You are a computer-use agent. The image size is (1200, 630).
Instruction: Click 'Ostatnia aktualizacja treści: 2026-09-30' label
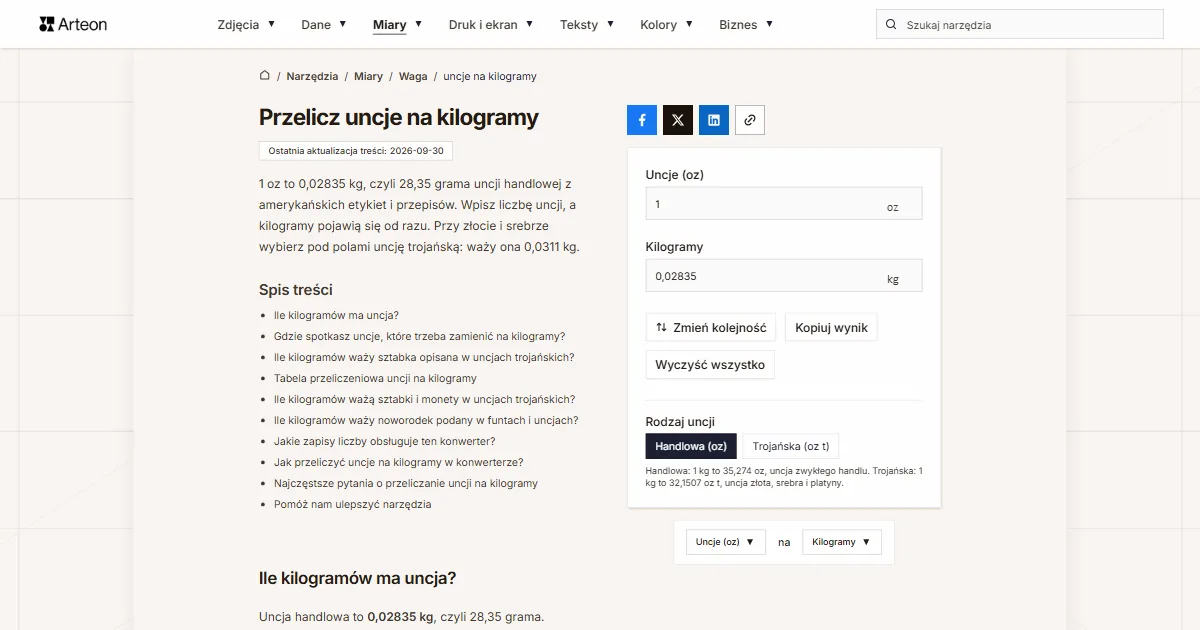click(357, 150)
